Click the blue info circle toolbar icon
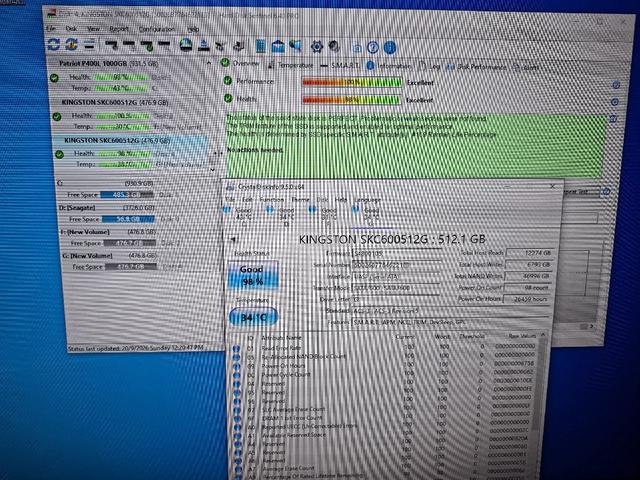Screen dimensions: 640x480 [x=390, y=47]
